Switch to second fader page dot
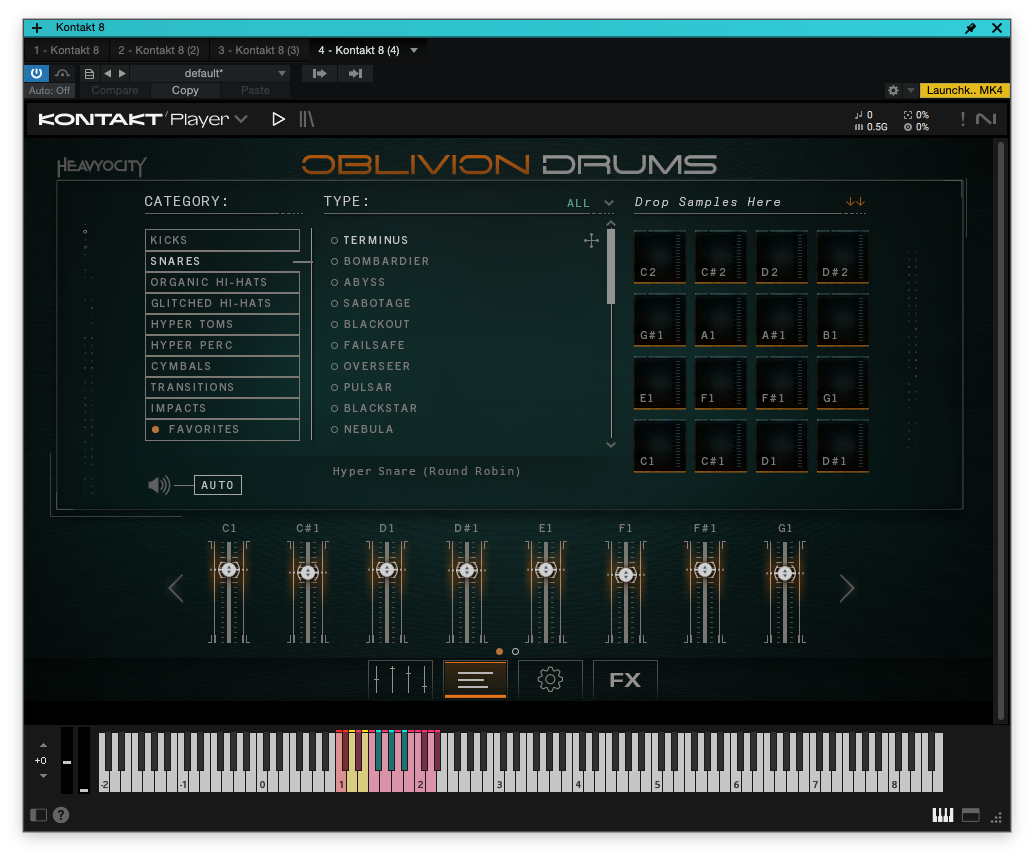This screenshot has width=1034, height=859. click(516, 651)
